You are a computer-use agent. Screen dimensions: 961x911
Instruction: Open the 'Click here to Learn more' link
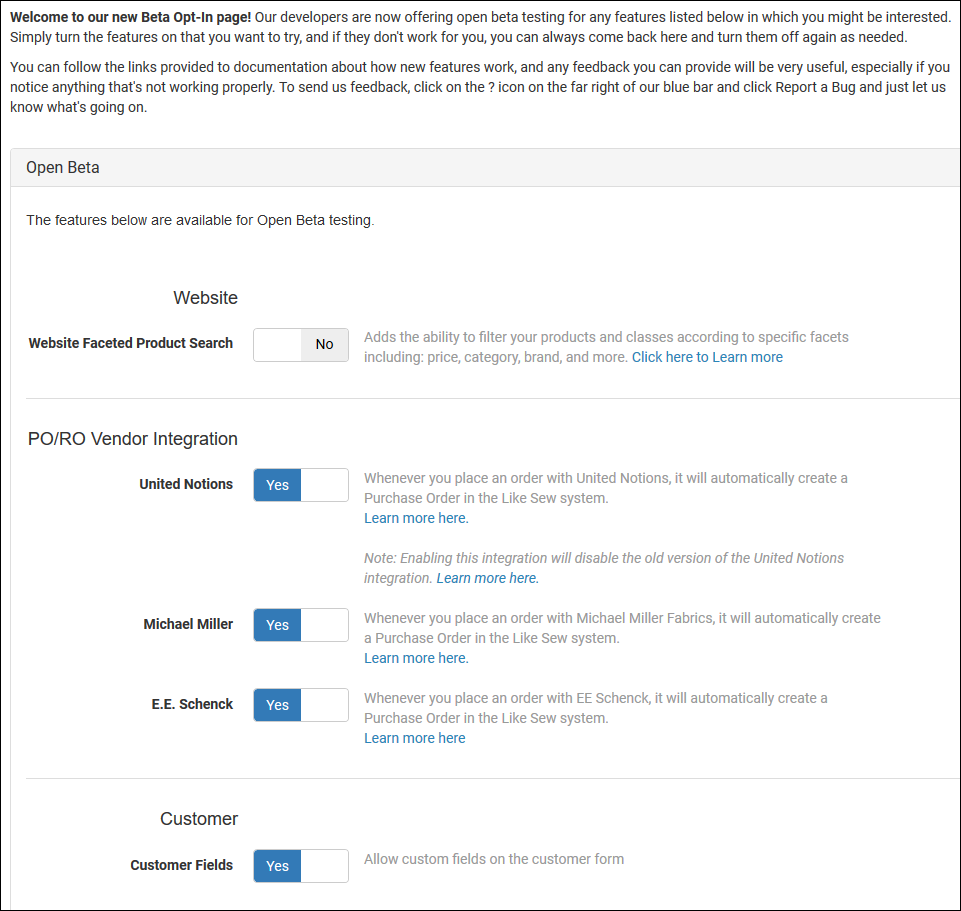[707, 357]
